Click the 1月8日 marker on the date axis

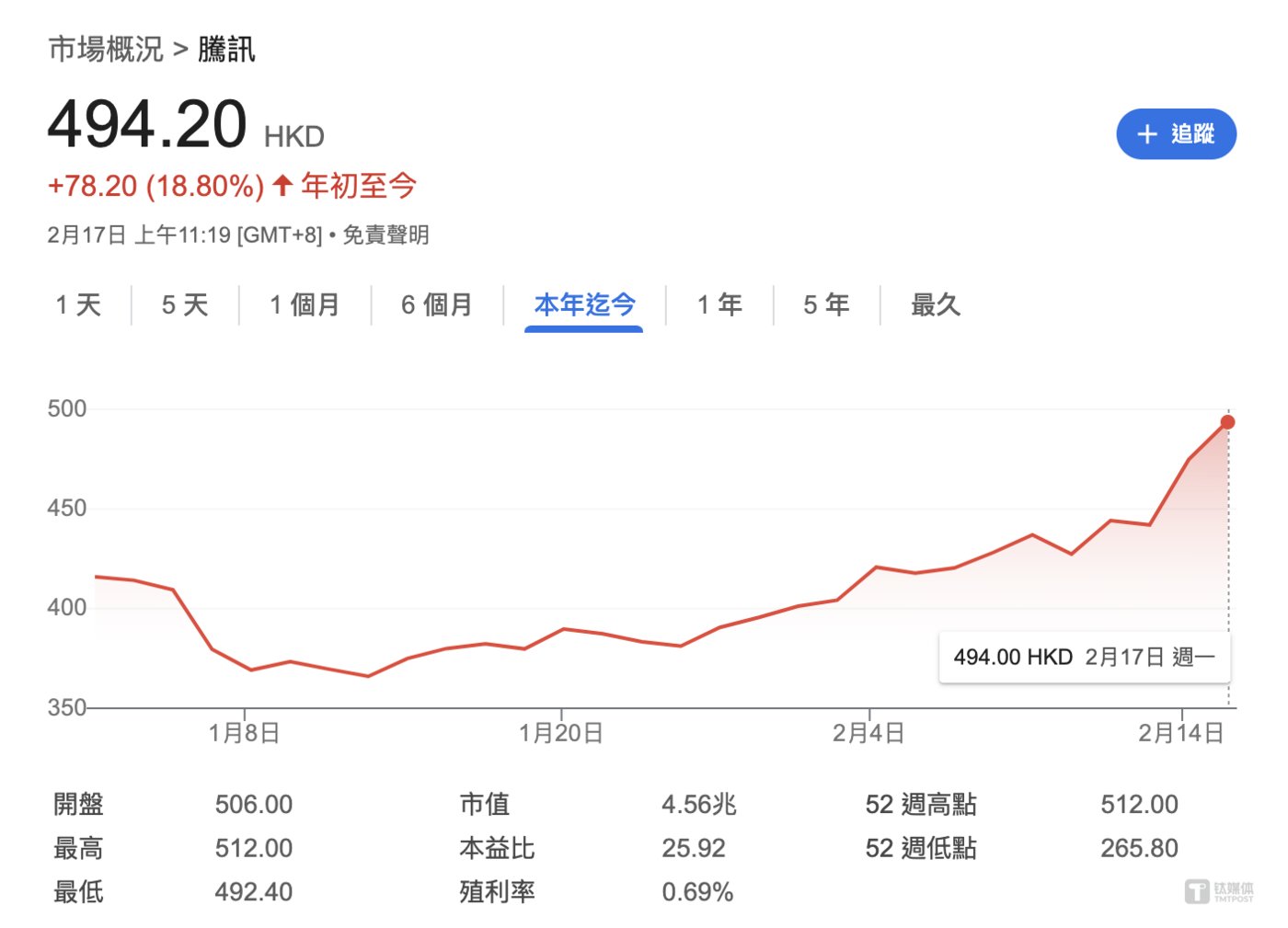coord(245,733)
